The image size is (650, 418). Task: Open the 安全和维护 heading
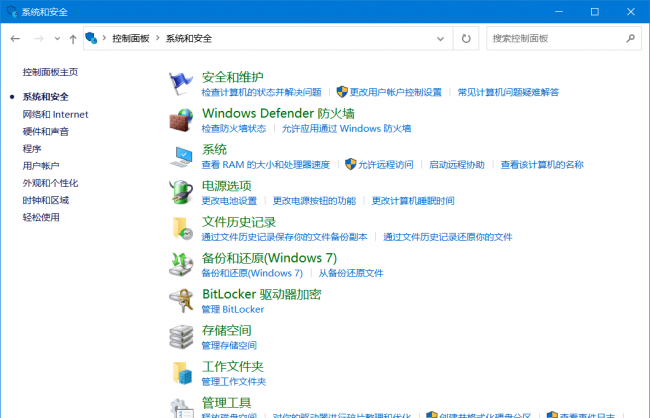(x=233, y=77)
